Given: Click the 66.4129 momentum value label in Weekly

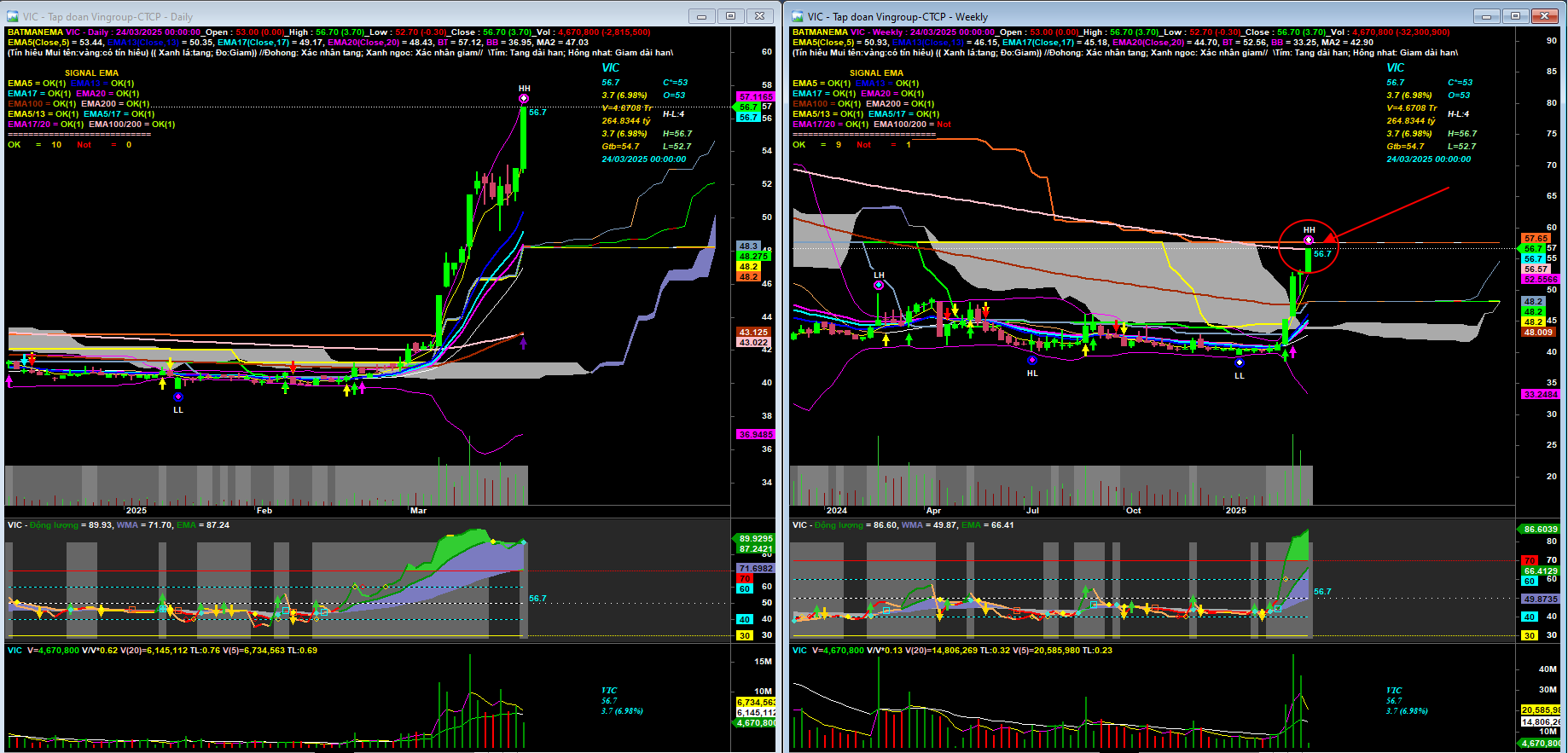Looking at the screenshot, I should [x=1541, y=571].
